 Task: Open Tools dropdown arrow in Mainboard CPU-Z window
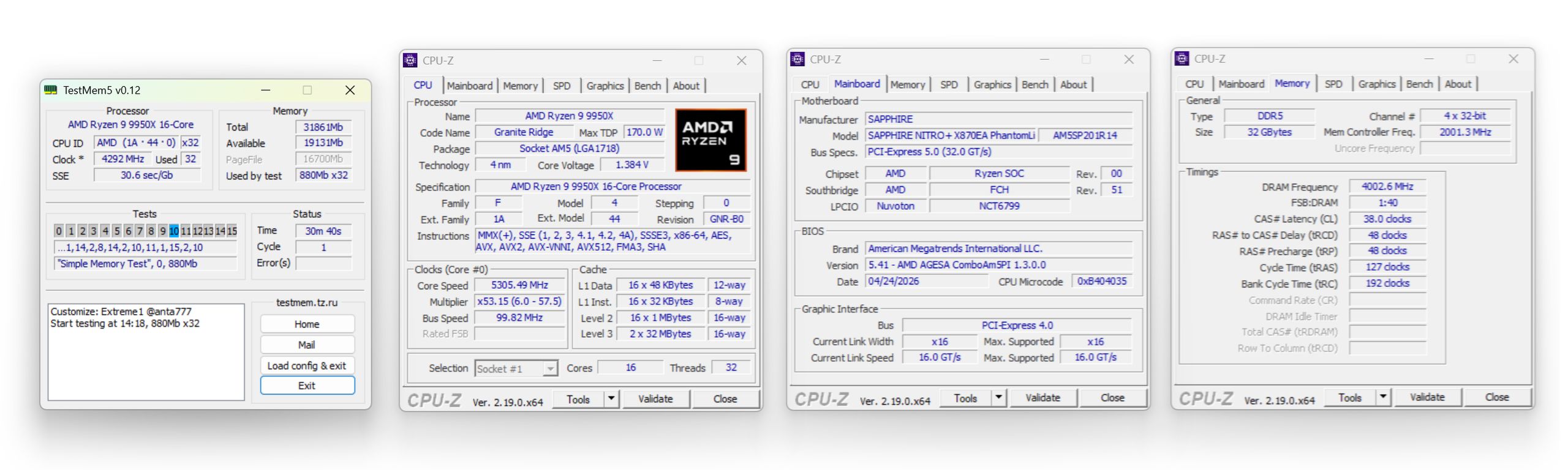tap(998, 398)
